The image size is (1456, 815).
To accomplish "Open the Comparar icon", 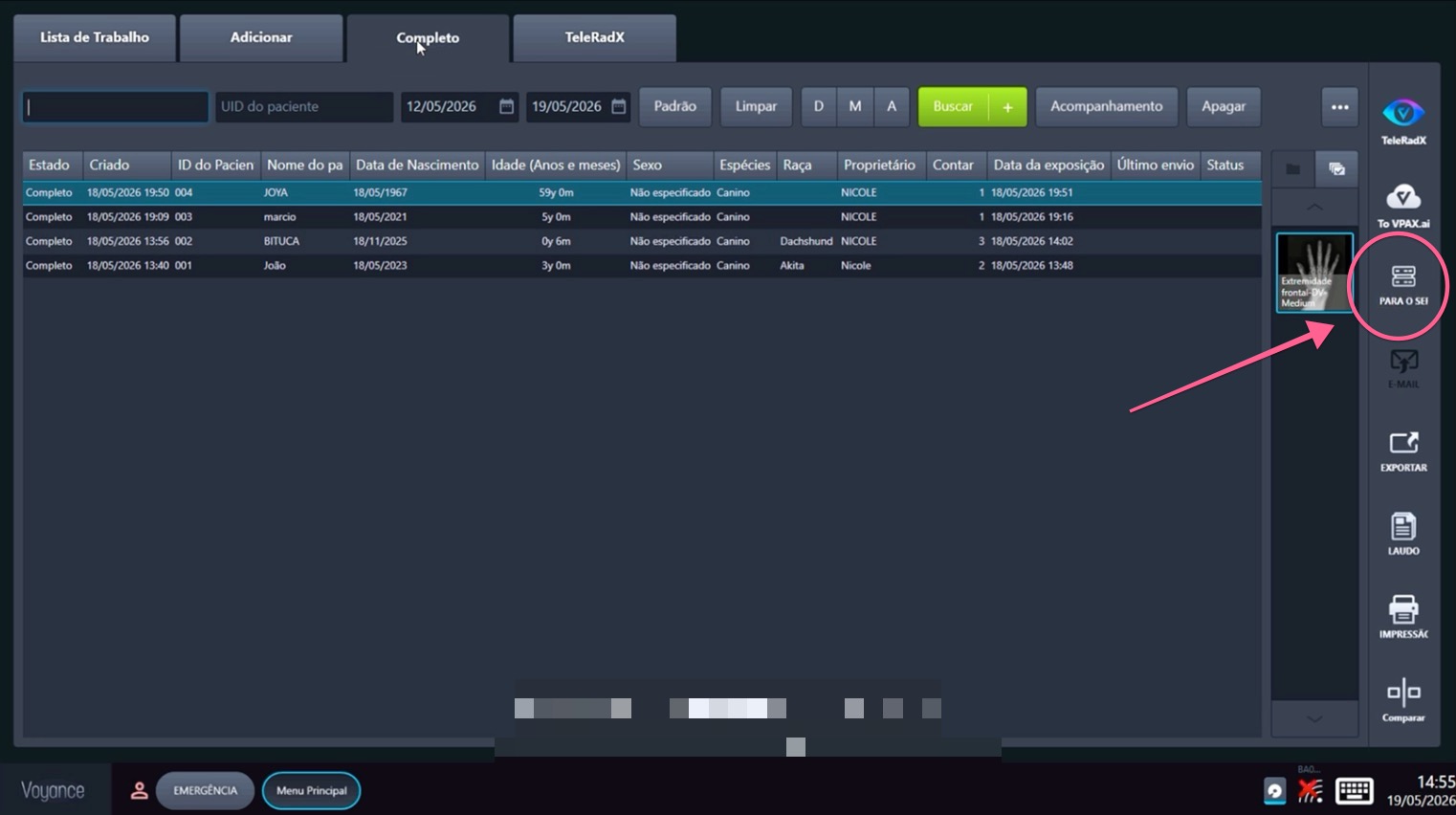I will [x=1403, y=699].
